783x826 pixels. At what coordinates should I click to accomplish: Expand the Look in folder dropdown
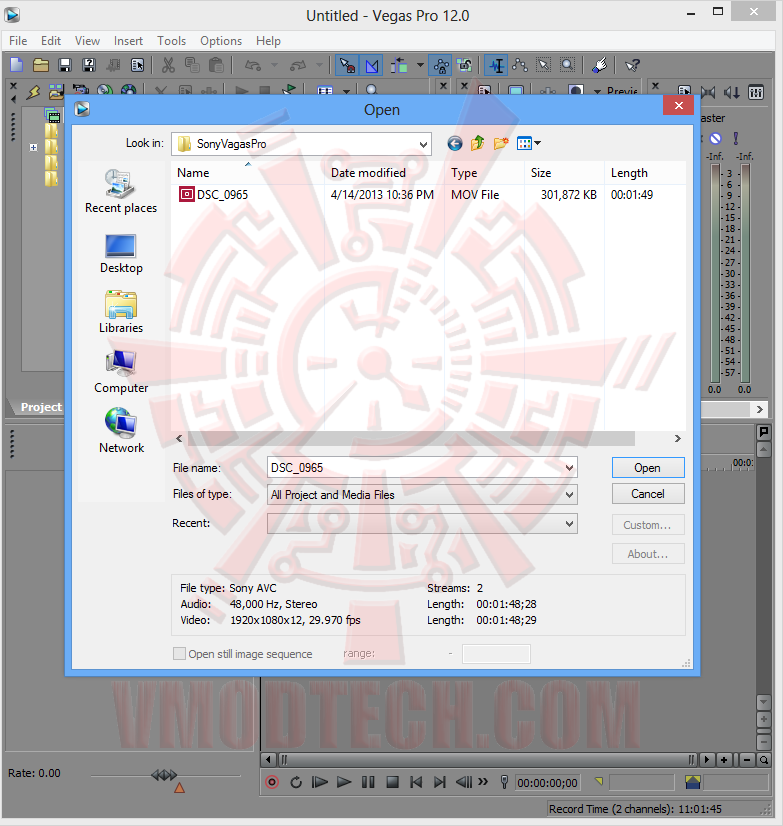pyautogui.click(x=423, y=144)
